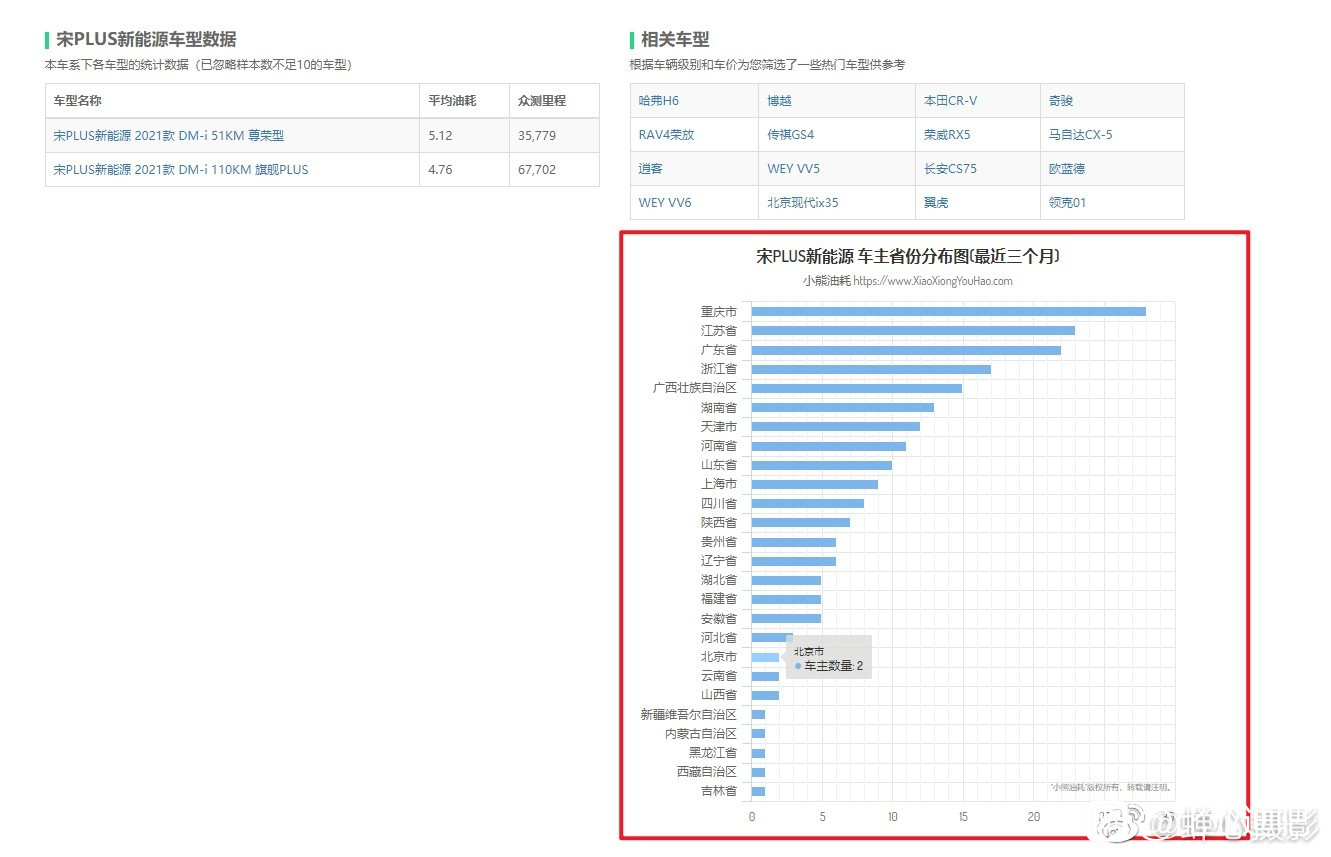Image resolution: width=1331 pixels, height=857 pixels.
Task: Open related model 领克01
Action: point(1067,203)
